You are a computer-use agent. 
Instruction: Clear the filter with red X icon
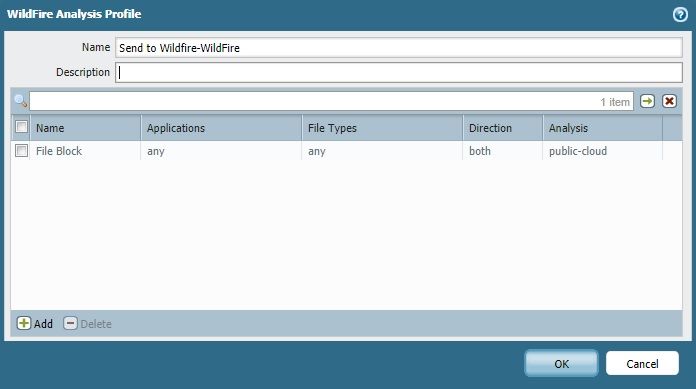point(669,101)
